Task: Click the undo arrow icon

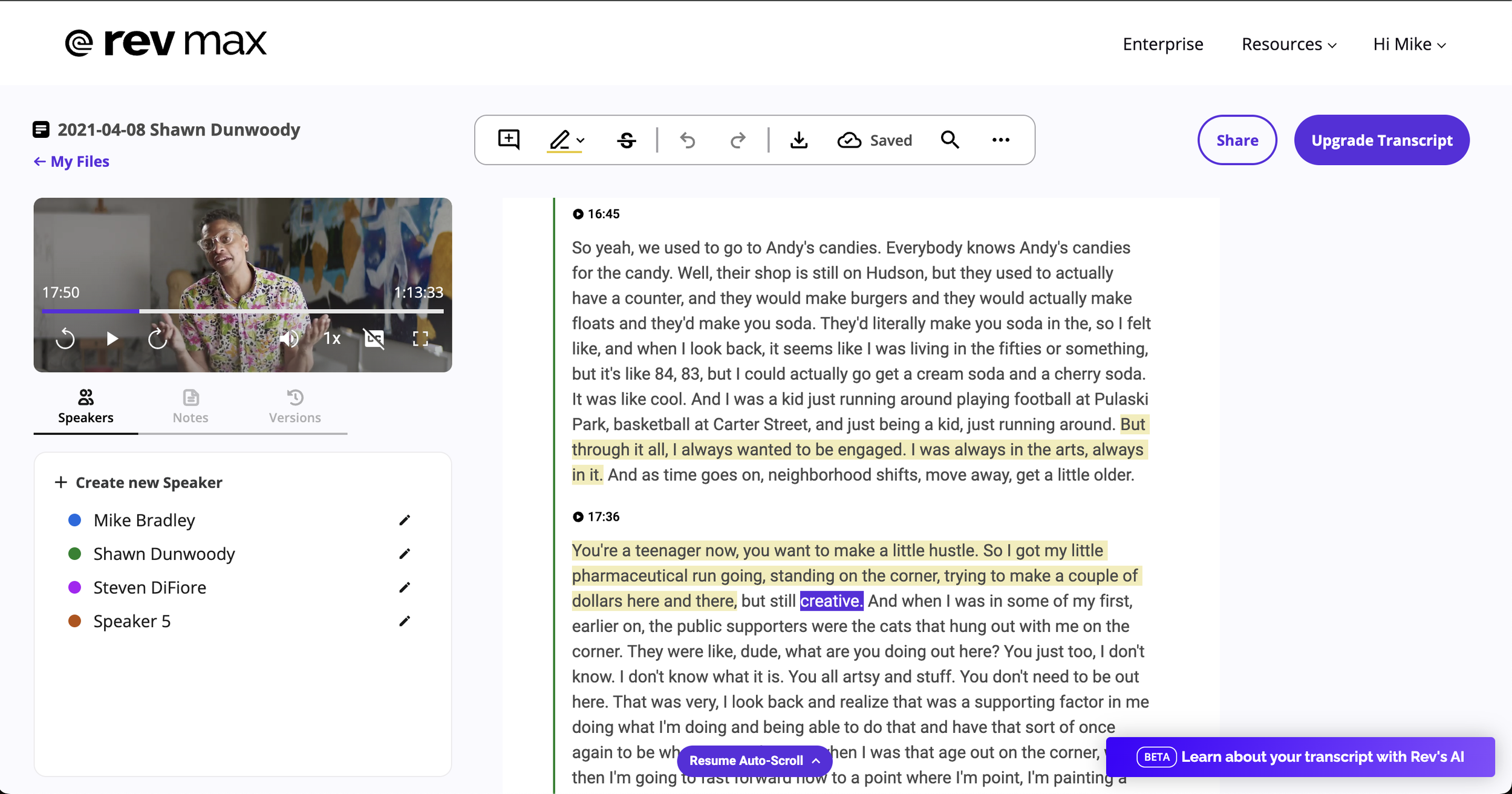Action: pyautogui.click(x=688, y=140)
